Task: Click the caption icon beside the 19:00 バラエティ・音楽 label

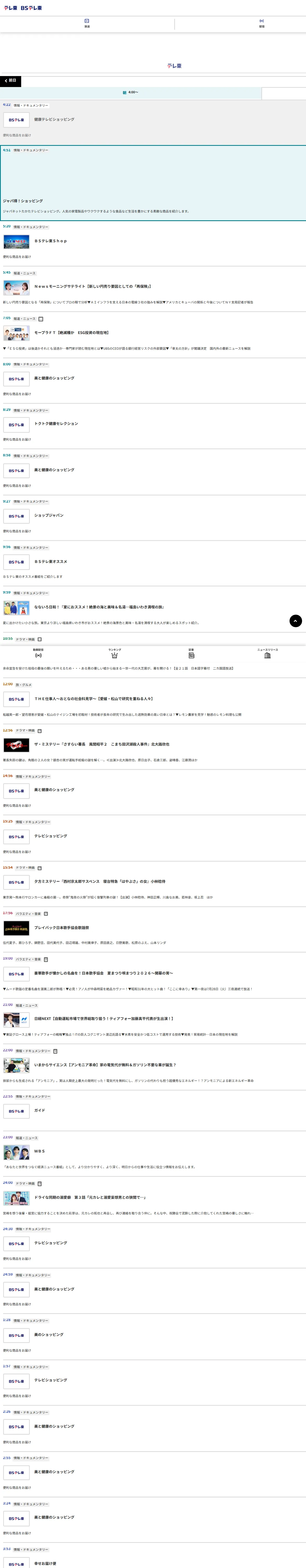Action: point(46,959)
